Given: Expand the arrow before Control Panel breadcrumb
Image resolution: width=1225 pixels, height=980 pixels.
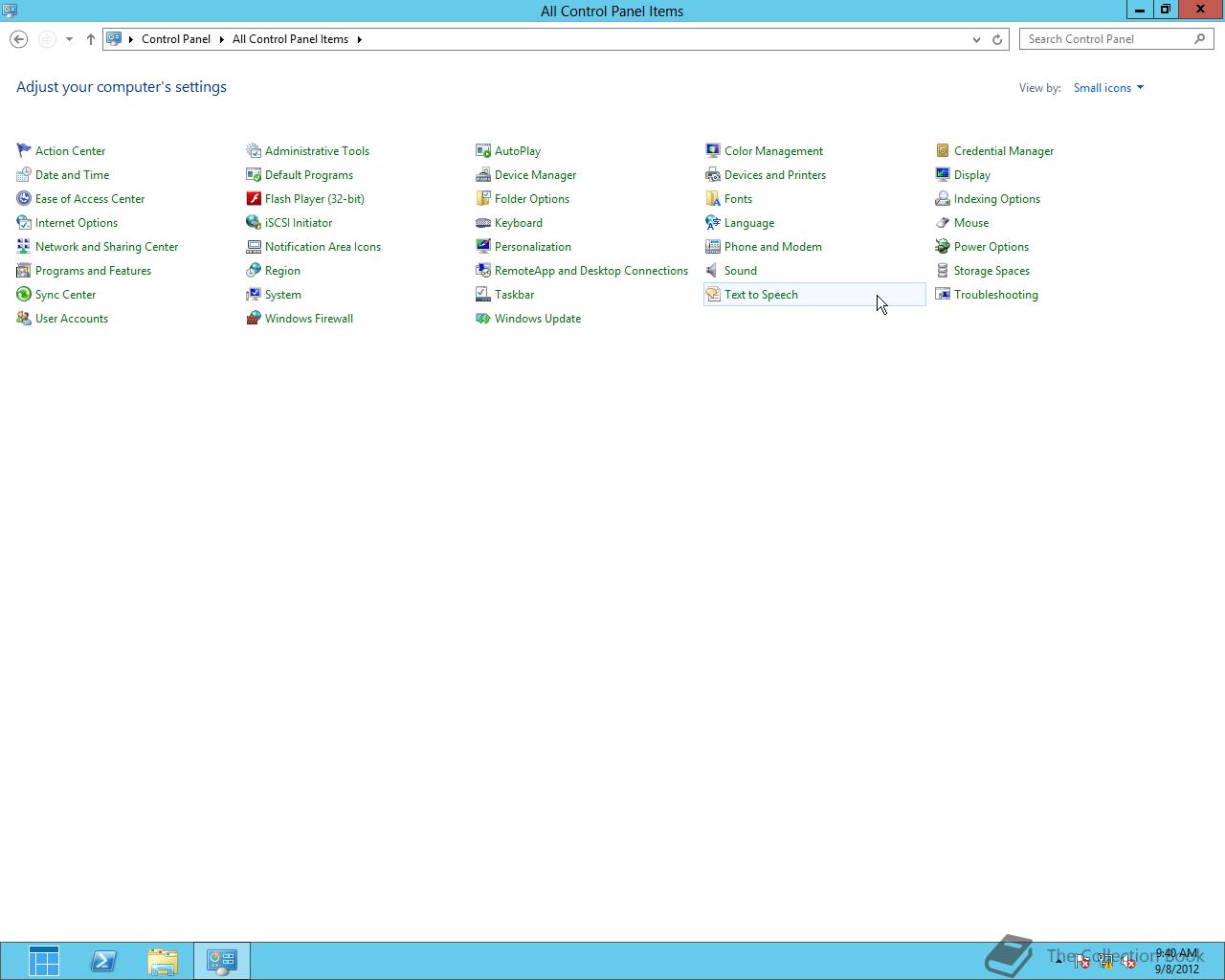Looking at the screenshot, I should 131,39.
